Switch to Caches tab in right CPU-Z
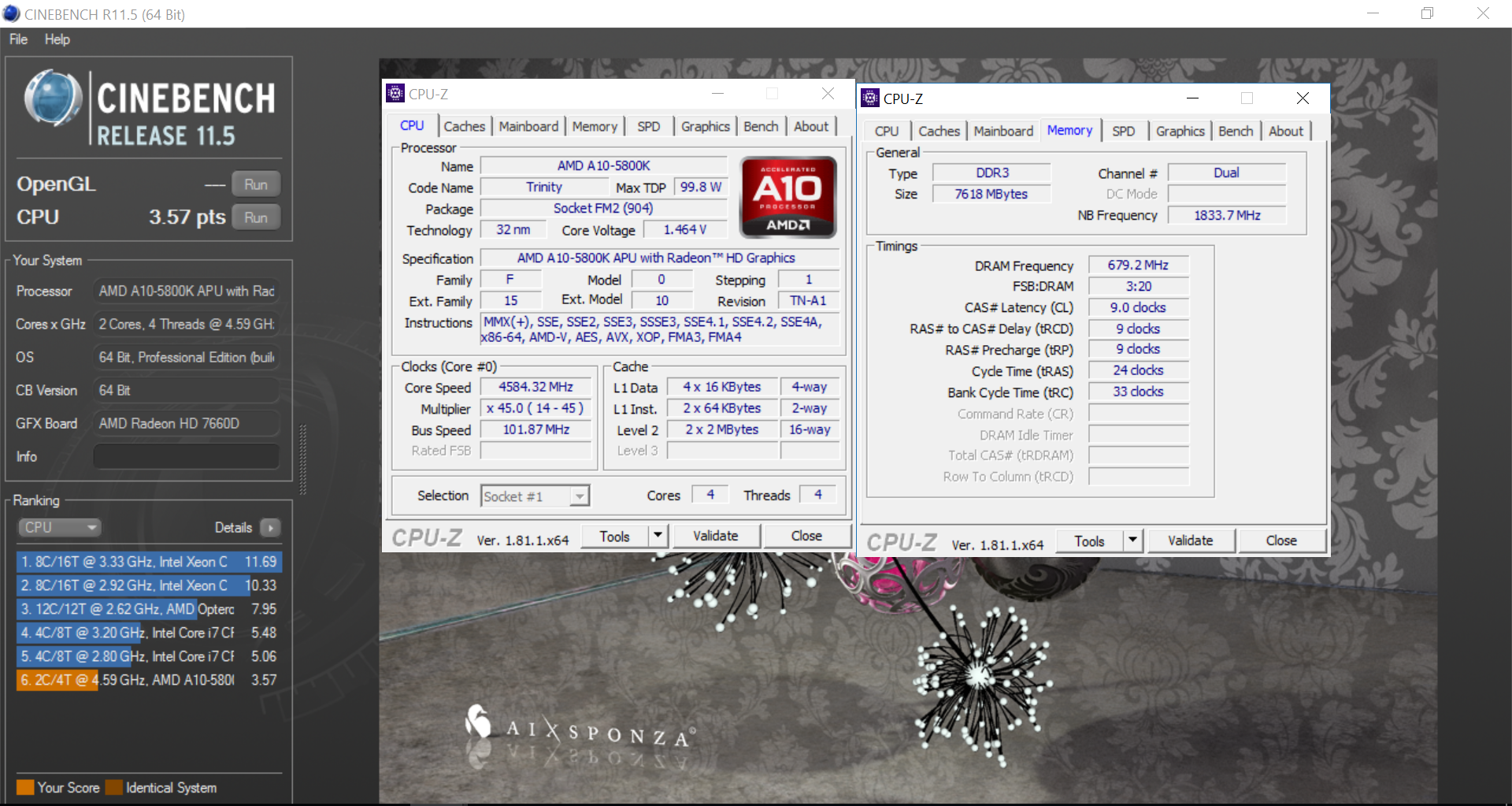Image resolution: width=1512 pixels, height=806 pixels. [x=939, y=132]
